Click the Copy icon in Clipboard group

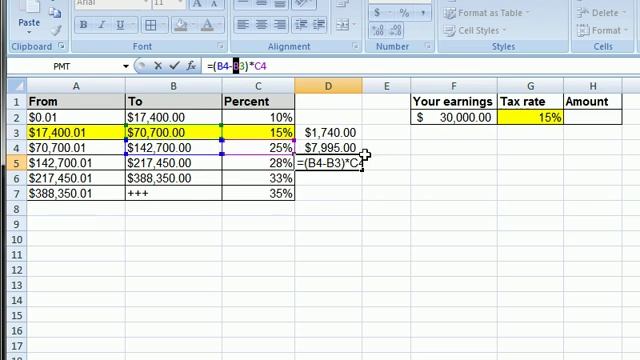(x=55, y=13)
